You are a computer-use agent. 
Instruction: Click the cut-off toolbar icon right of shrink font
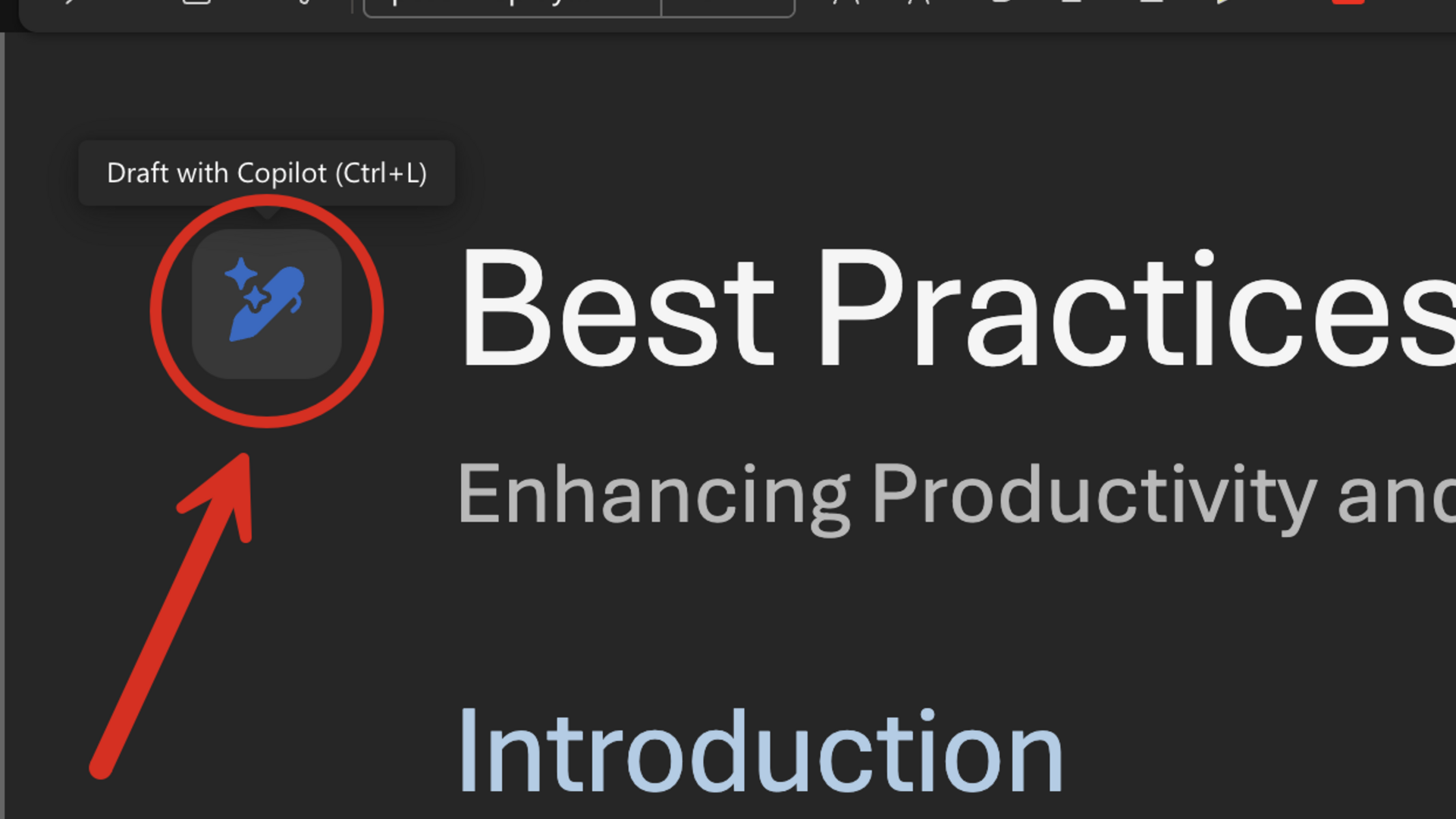(1000, 2)
